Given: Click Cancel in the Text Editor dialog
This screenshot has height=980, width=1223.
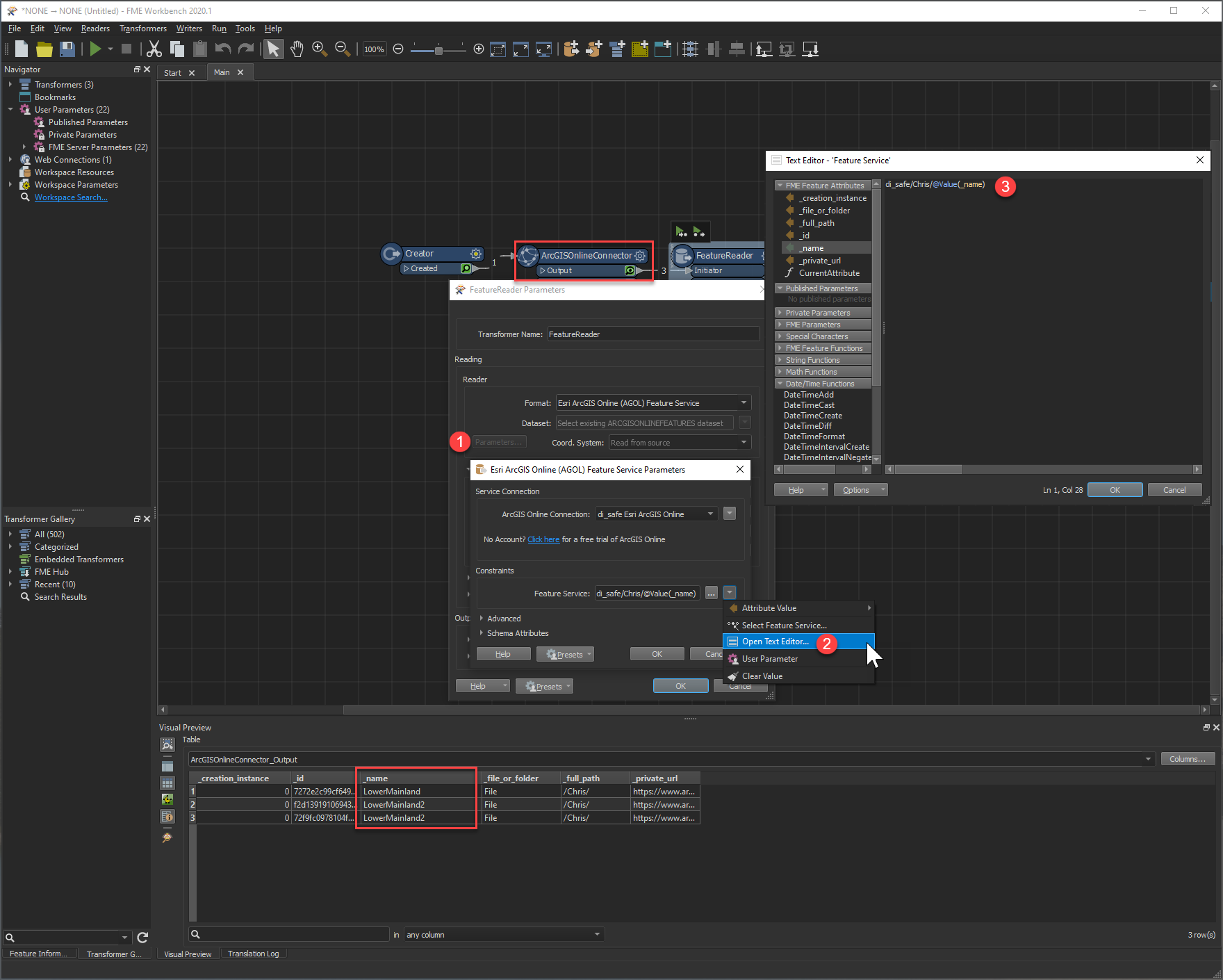Looking at the screenshot, I should click(1174, 490).
